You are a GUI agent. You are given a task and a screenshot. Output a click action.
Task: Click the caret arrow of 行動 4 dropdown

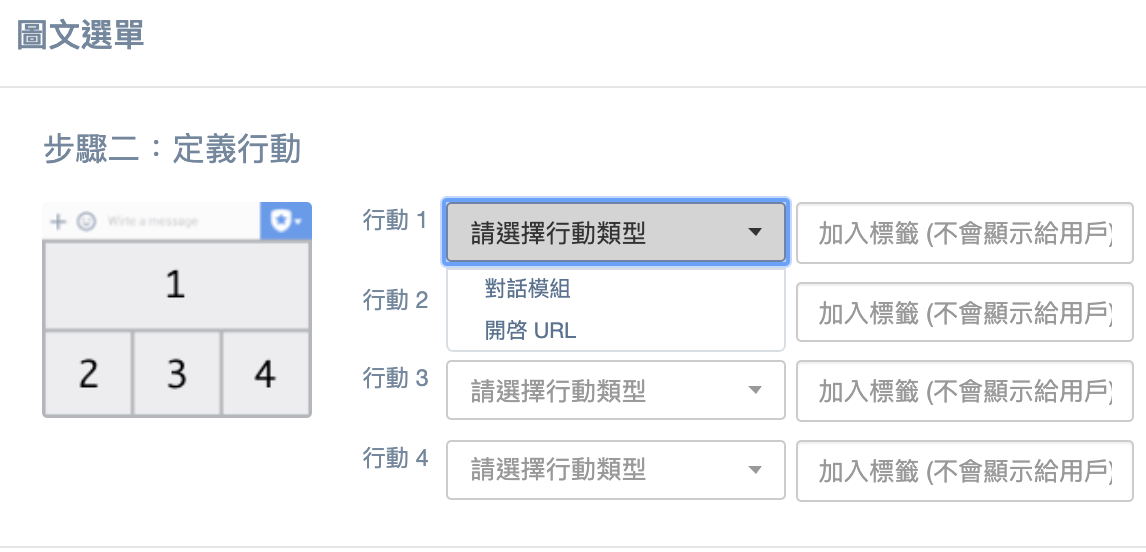[x=755, y=470]
